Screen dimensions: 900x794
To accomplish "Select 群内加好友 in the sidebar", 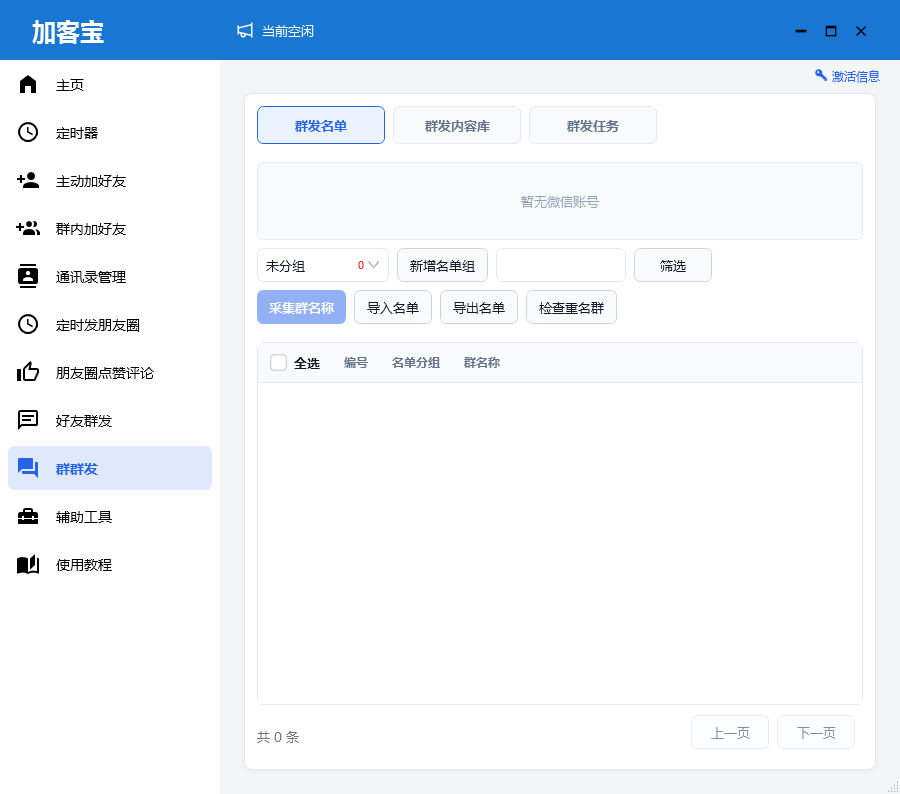I will click(x=110, y=228).
